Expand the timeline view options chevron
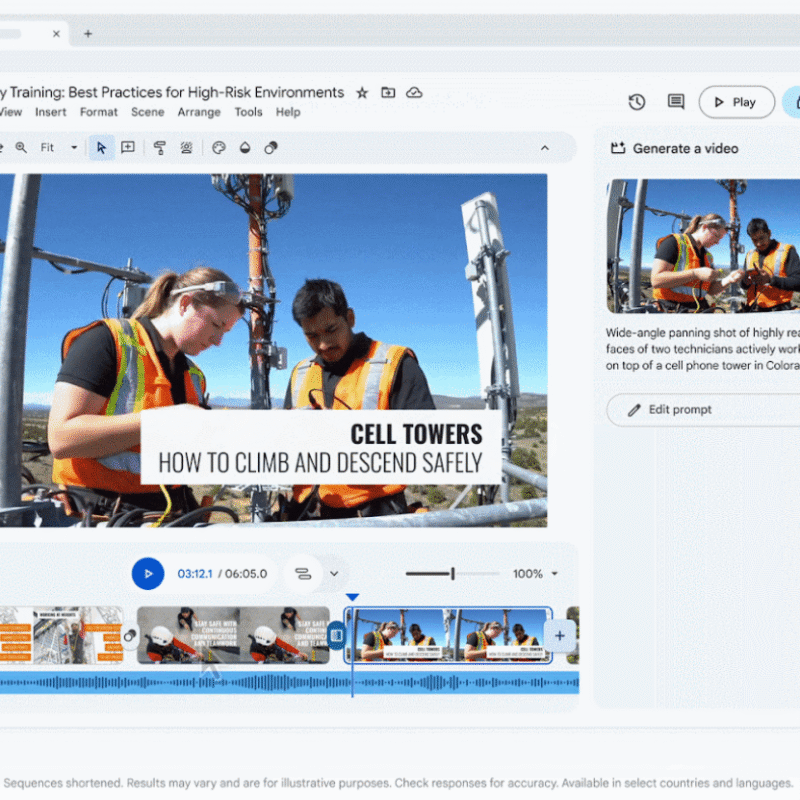Screen dimensions: 800x800 (334, 574)
